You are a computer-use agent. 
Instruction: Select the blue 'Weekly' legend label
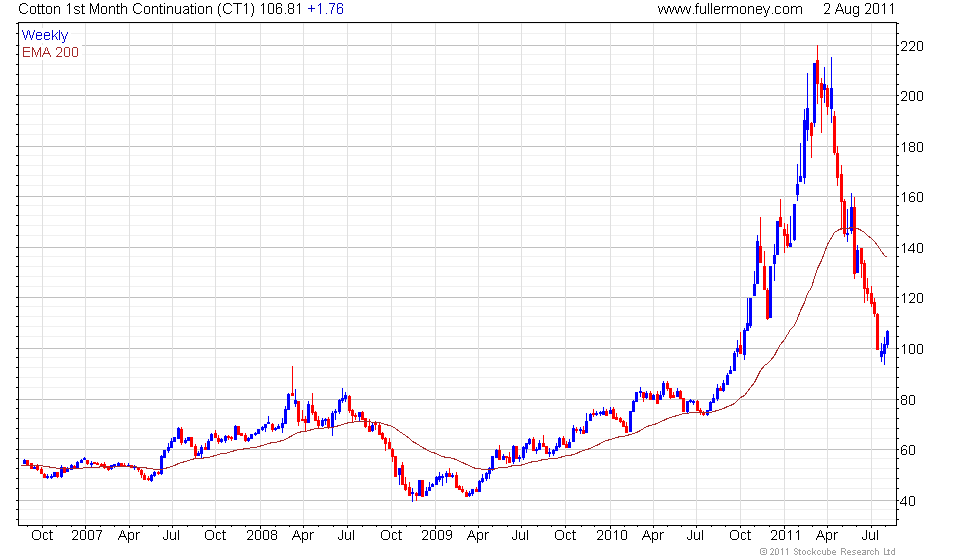(x=44, y=36)
